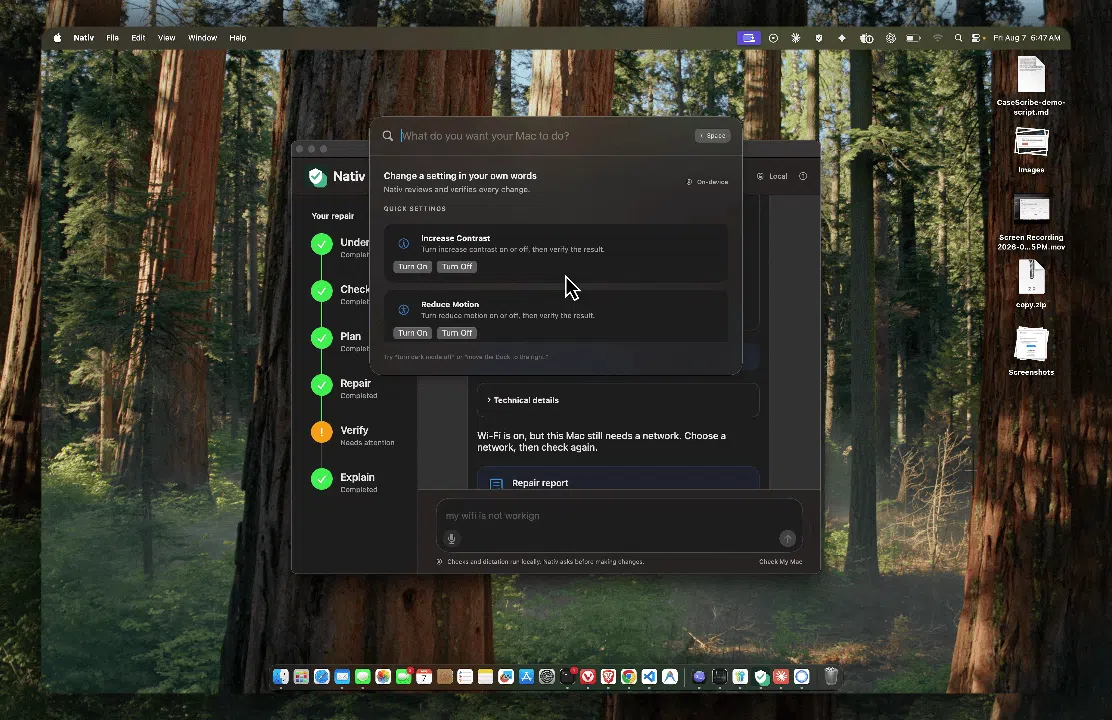This screenshot has width=1112, height=720.
Task: Click the Wi-Fi icon in the menu bar
Action: [938, 38]
